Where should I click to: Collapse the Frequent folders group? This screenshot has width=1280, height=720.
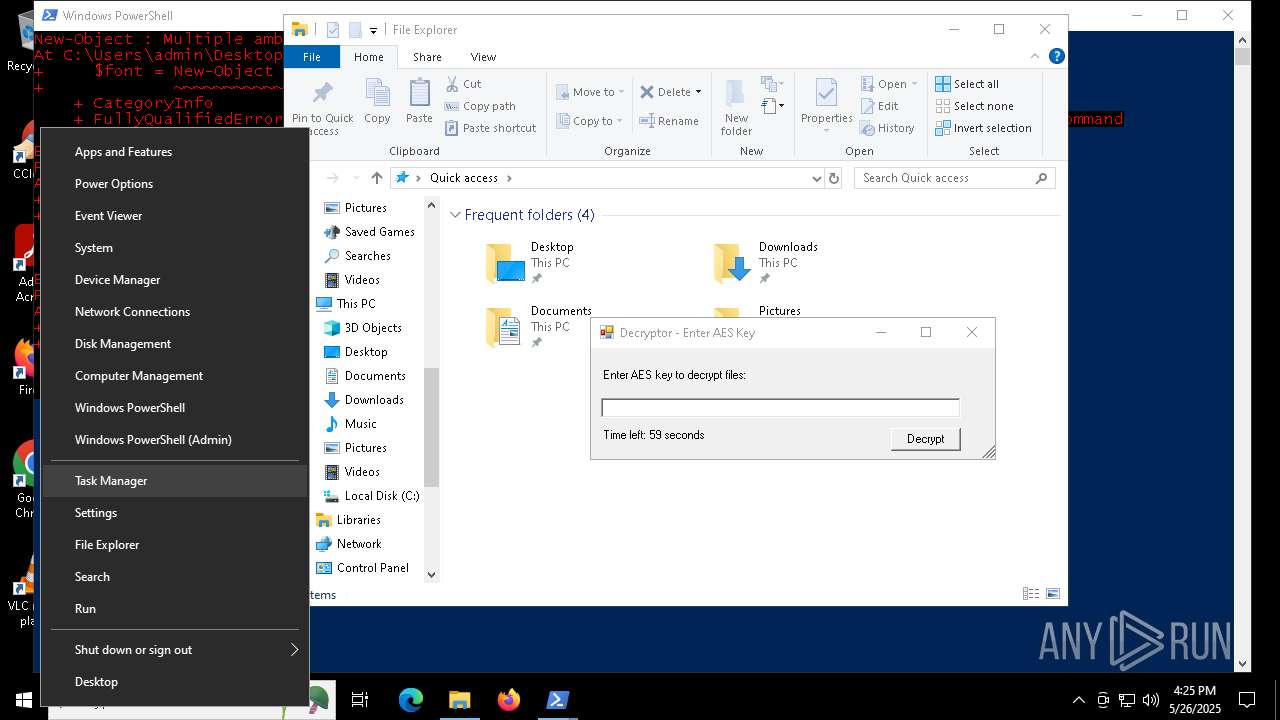(x=455, y=215)
